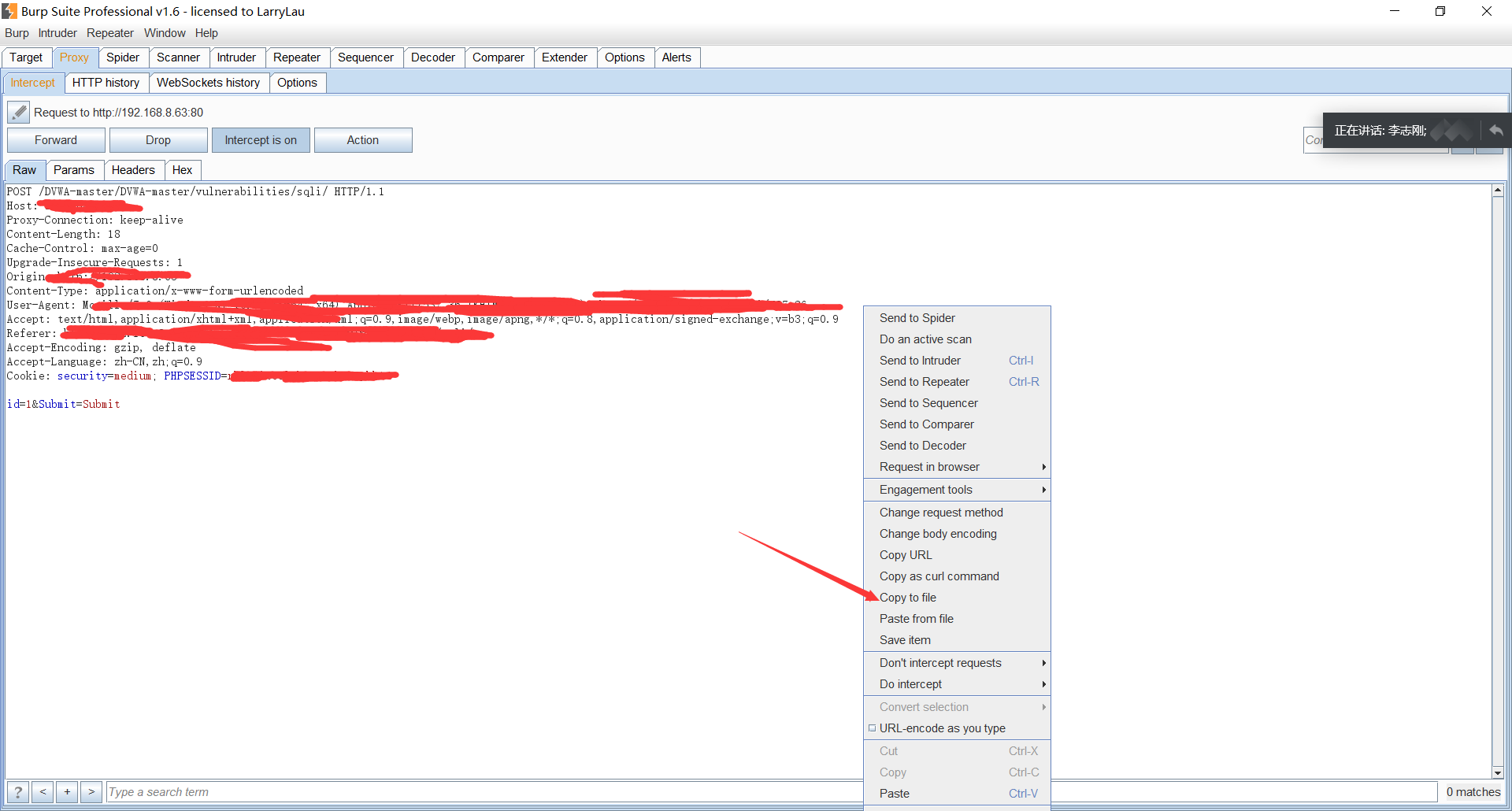Click the previous match arrow button
The height and width of the screenshot is (811, 1512).
[43, 792]
